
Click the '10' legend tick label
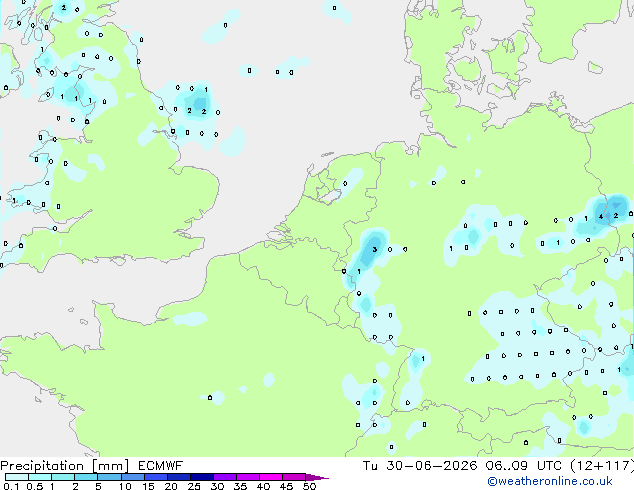point(125,486)
